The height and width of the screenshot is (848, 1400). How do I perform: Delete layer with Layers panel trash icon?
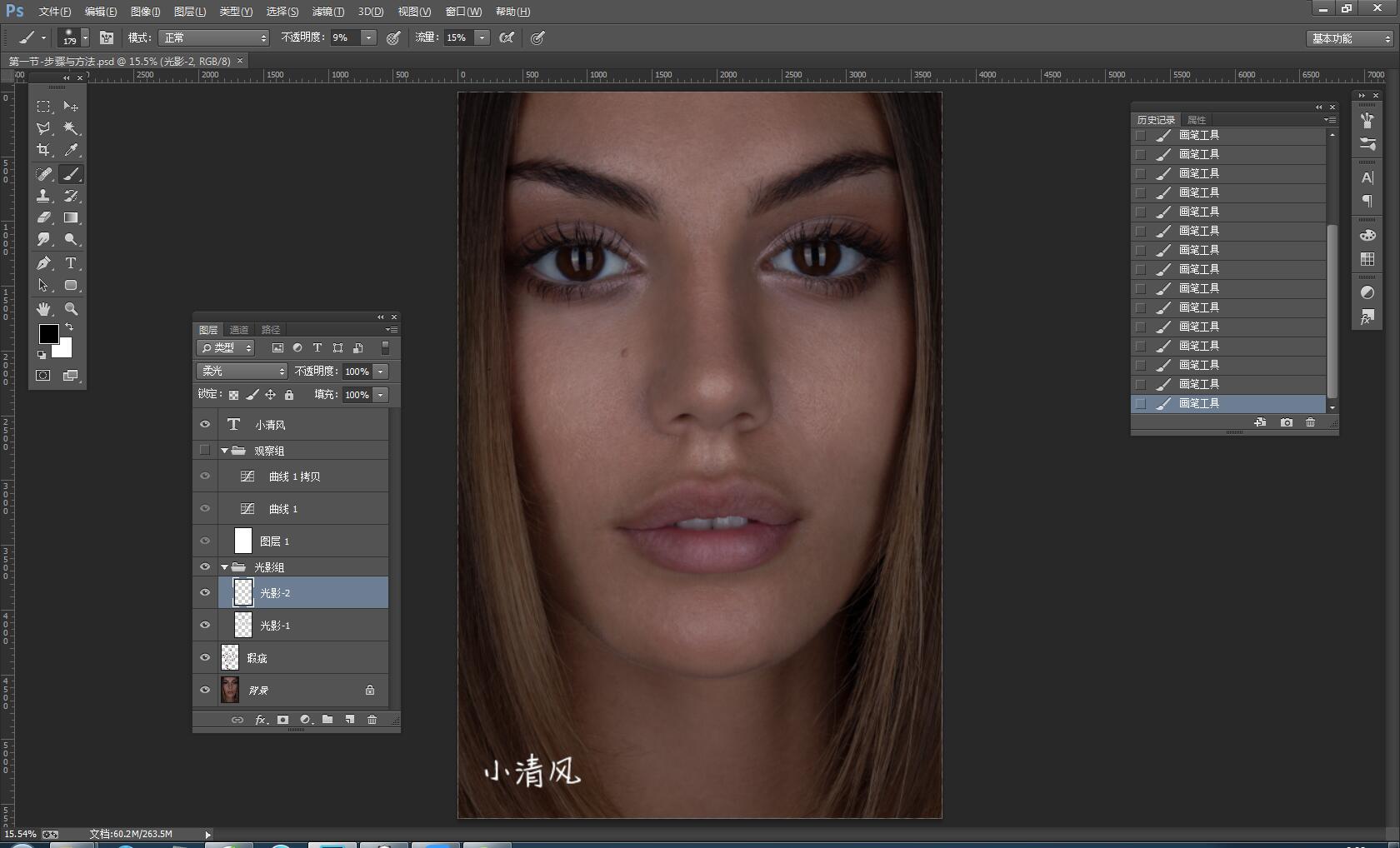(x=372, y=720)
